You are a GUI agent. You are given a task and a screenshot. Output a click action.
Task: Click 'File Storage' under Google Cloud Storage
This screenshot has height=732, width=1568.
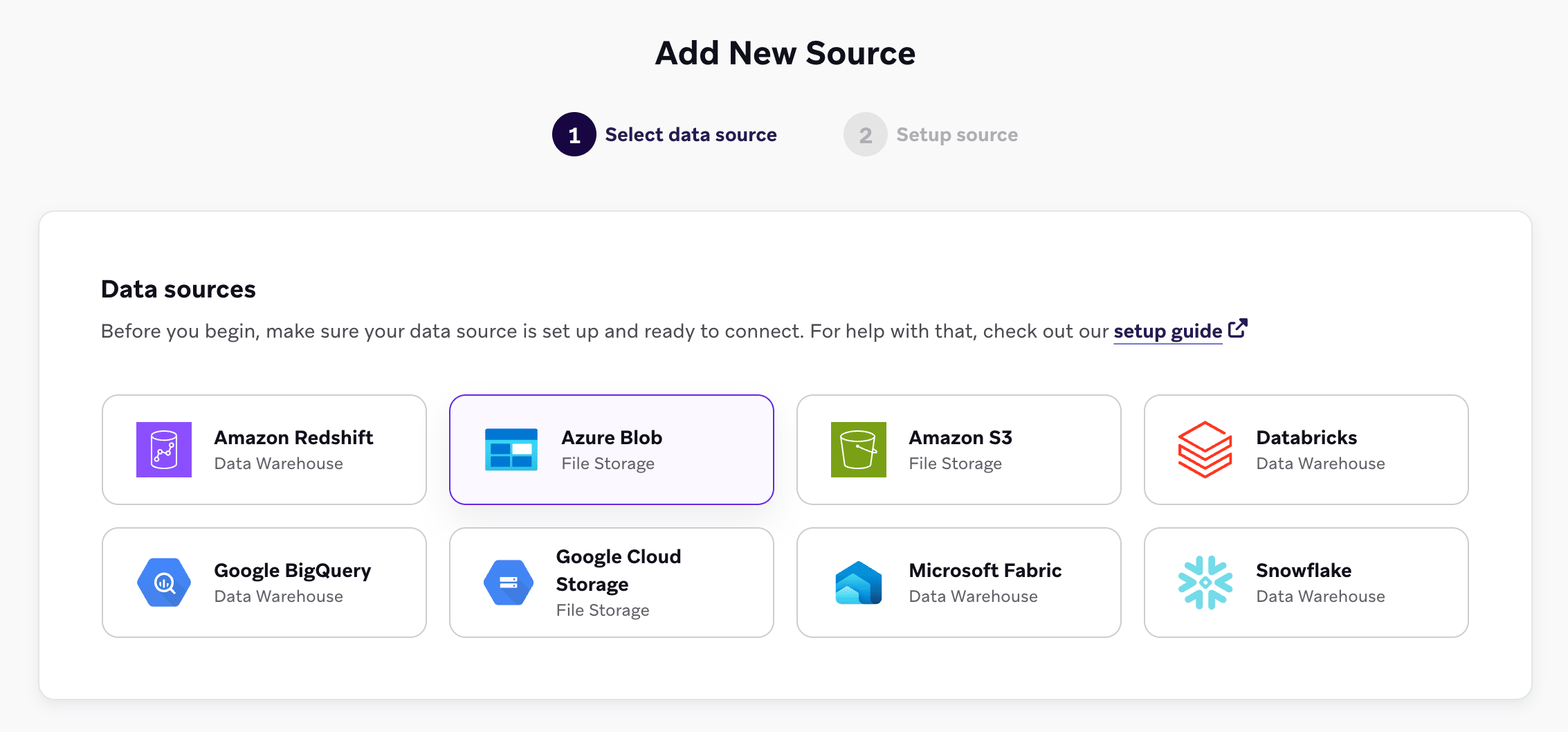603,610
